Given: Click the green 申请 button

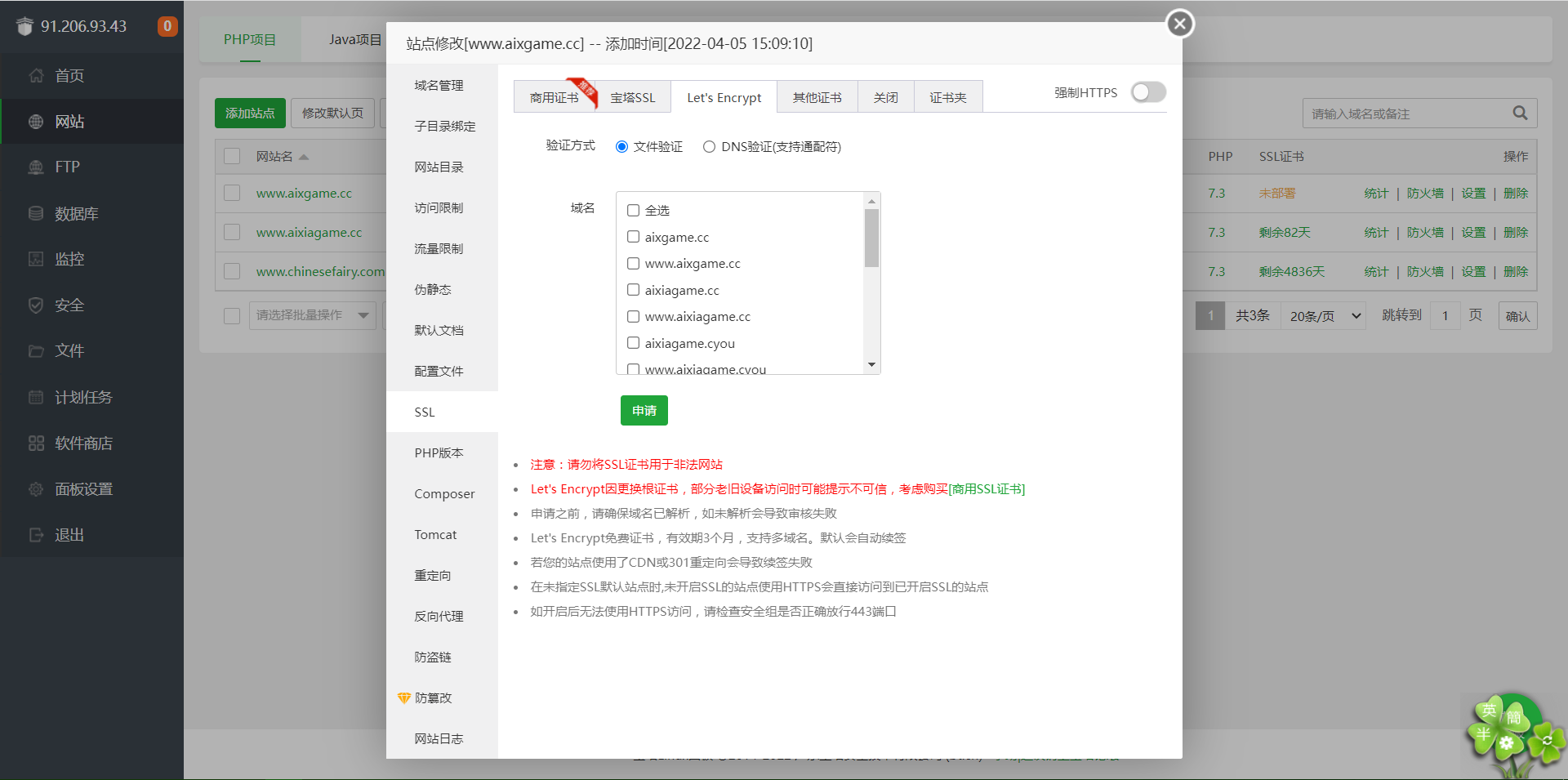Looking at the screenshot, I should pos(644,410).
